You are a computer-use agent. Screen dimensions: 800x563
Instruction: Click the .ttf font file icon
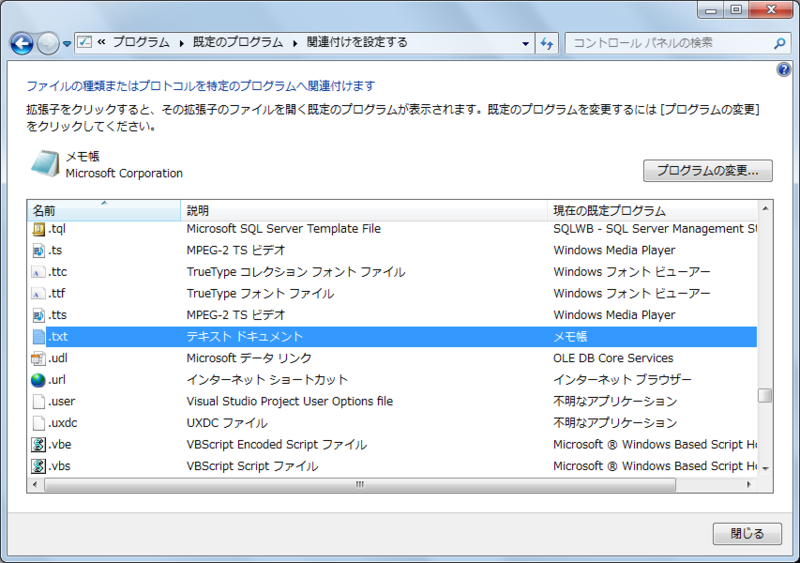point(38,294)
